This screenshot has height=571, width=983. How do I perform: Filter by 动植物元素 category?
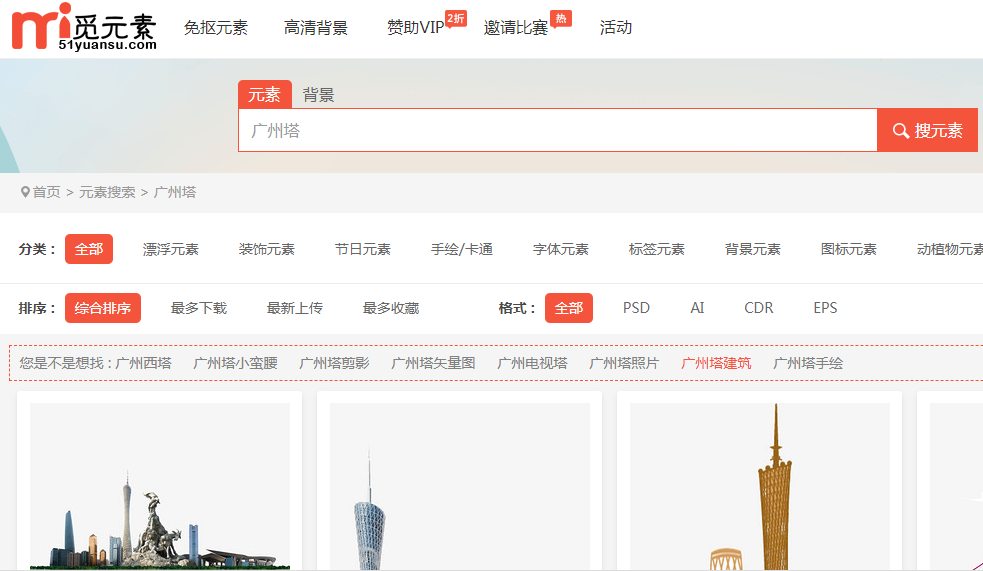pos(950,249)
